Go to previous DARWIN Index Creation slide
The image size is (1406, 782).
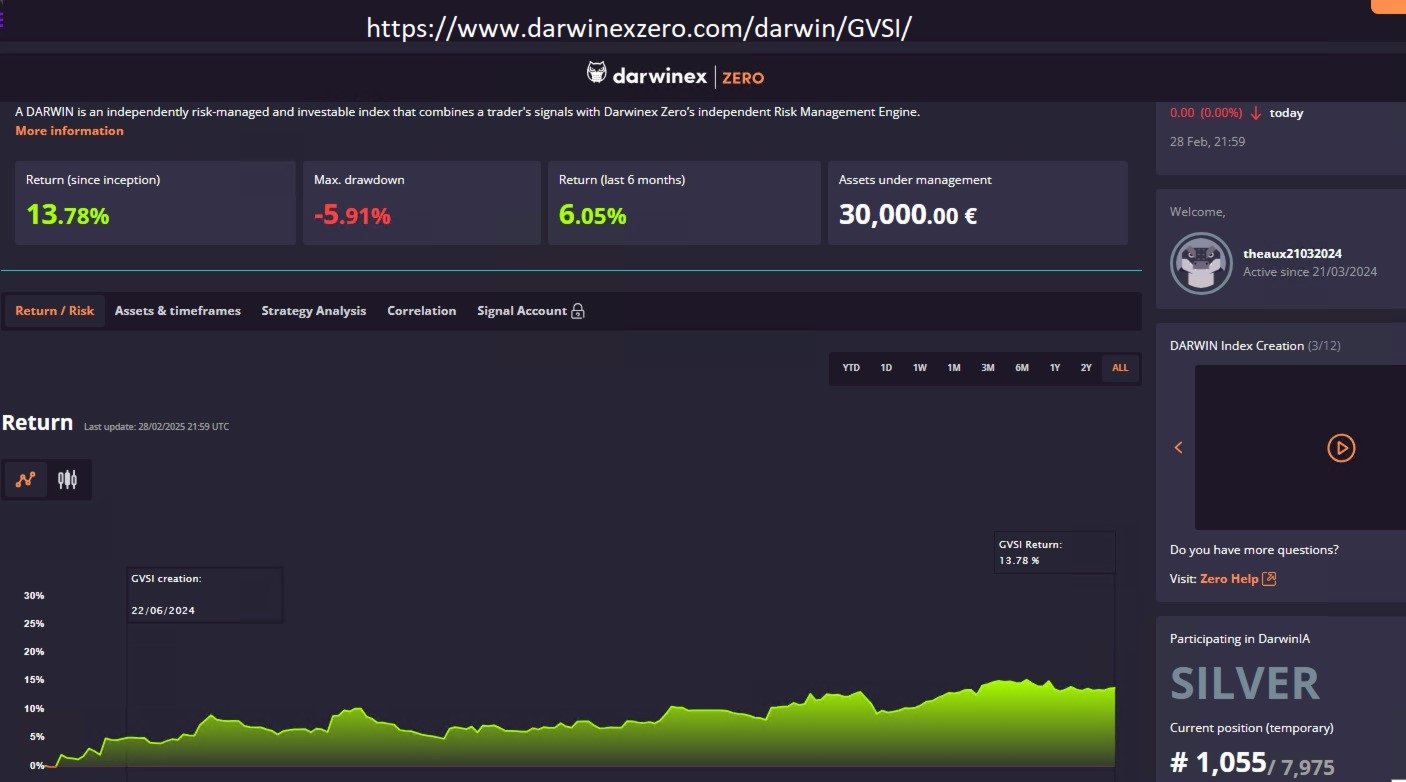point(1178,447)
